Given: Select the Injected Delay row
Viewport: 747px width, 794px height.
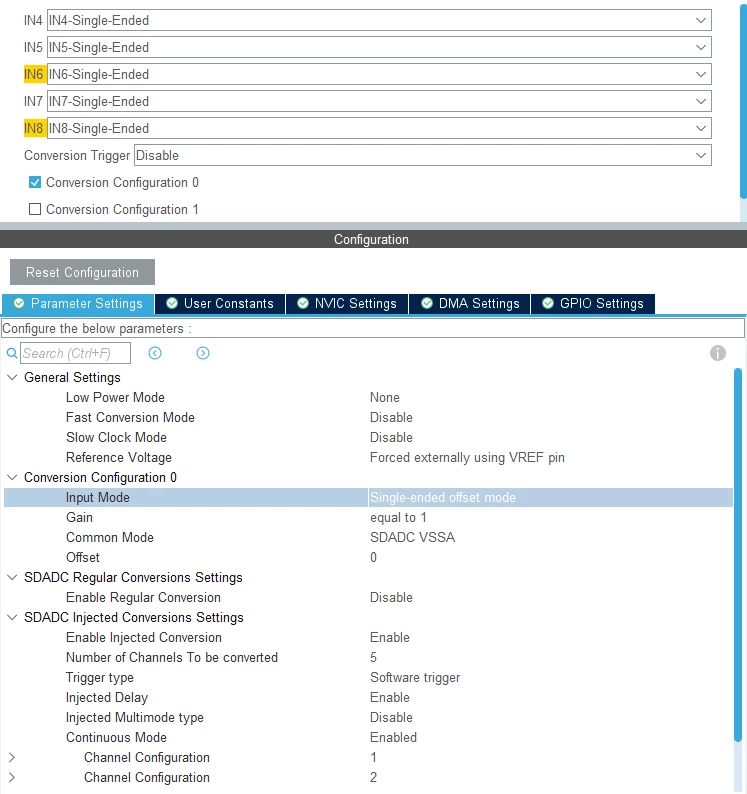Looking at the screenshot, I should (x=368, y=697).
